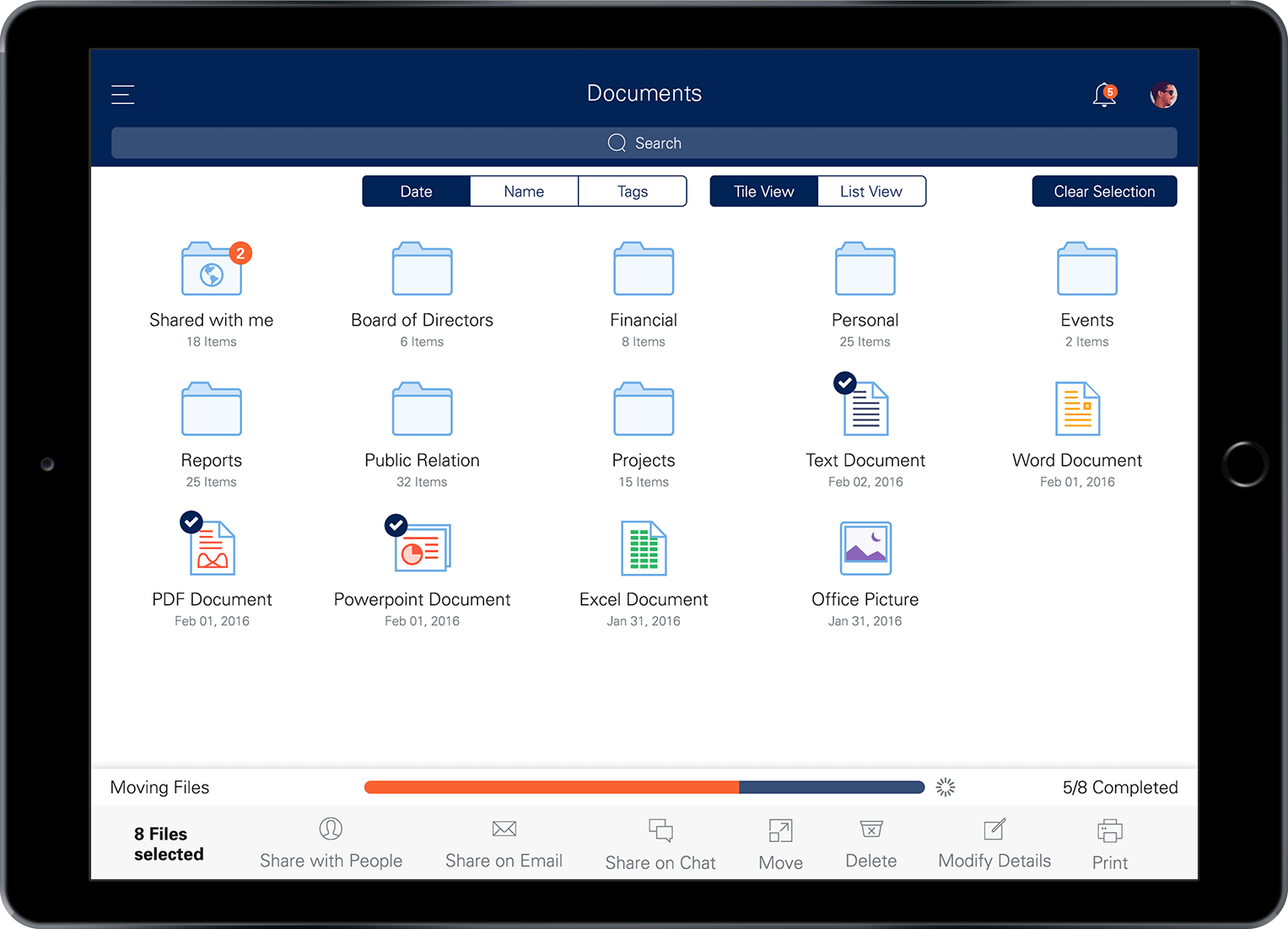
Task: Open the Financial folder
Action: [x=644, y=268]
